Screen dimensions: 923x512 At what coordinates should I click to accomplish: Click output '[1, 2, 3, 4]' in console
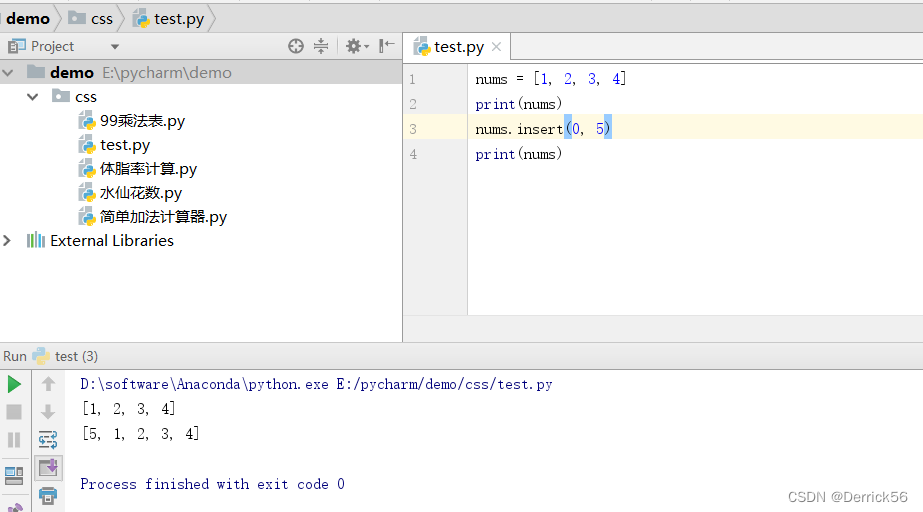coord(129,408)
